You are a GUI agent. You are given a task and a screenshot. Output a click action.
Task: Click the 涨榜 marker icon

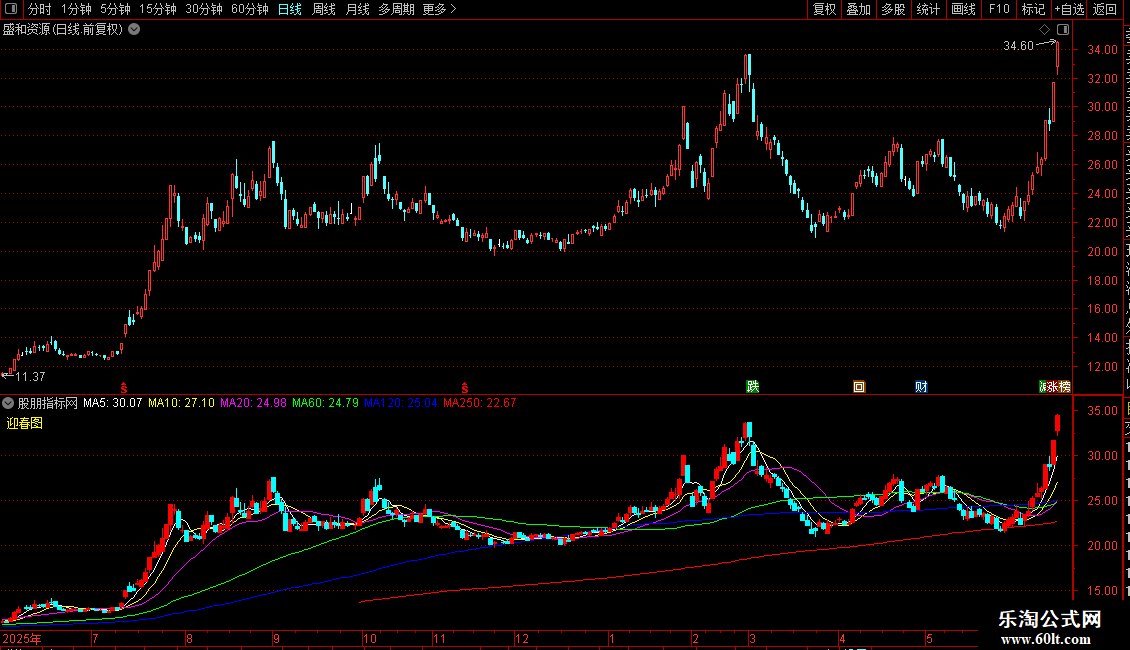(x=1054, y=387)
